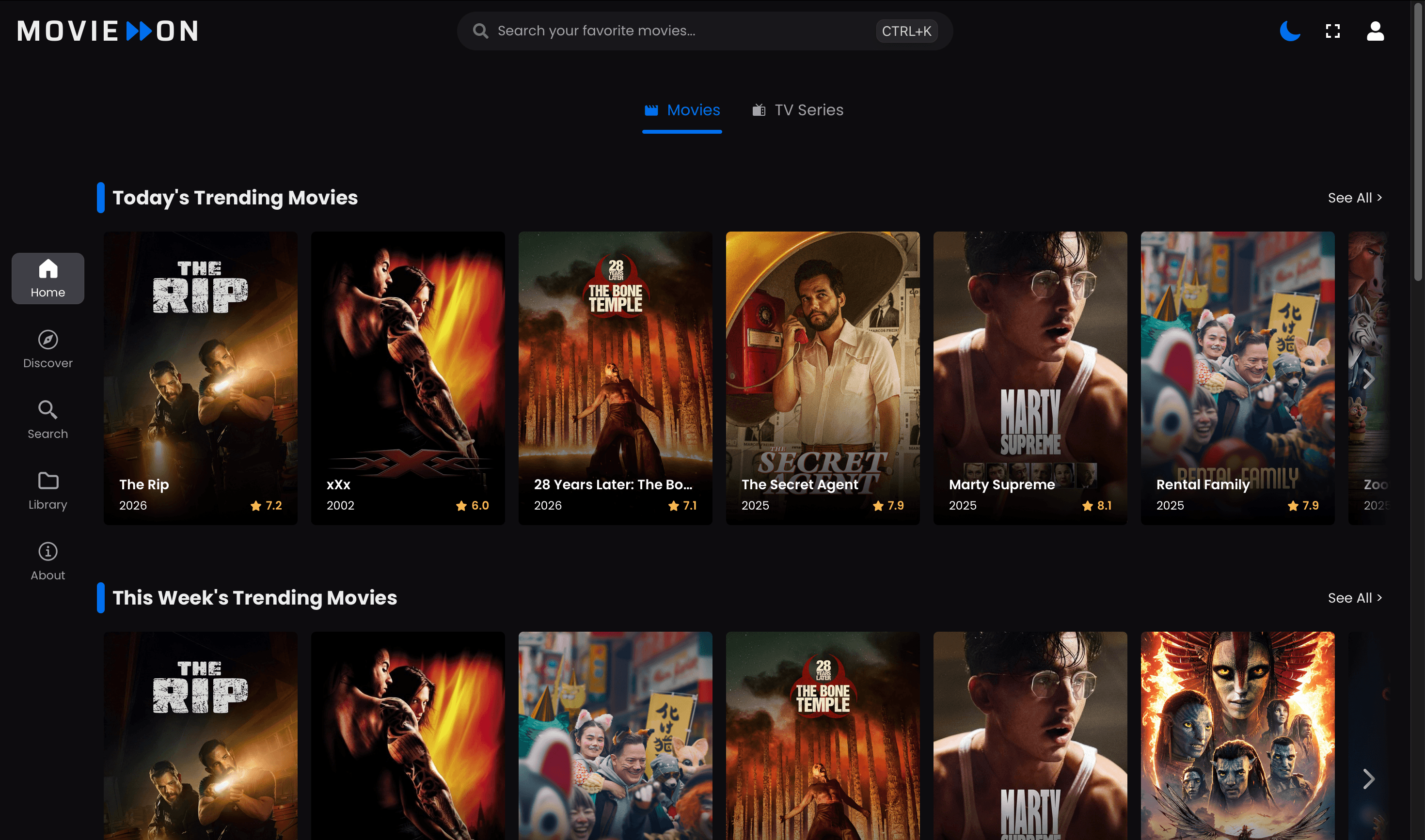Go to Home in the sidebar
Screen dimensions: 1425x840
47,278
